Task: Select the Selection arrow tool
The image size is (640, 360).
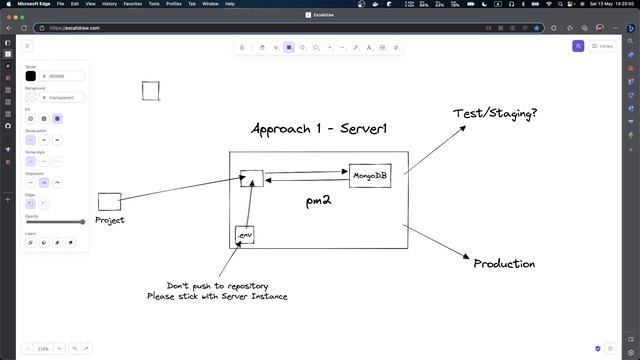Action: click(276, 48)
